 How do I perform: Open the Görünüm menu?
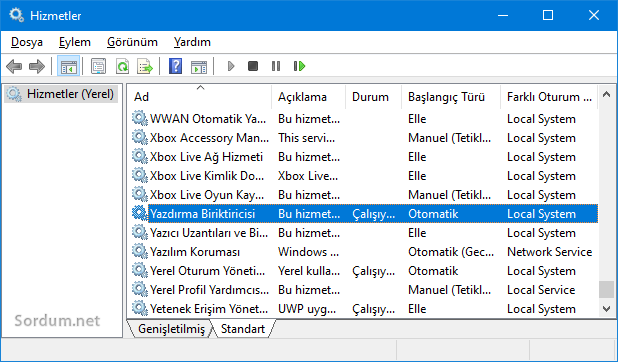click(x=132, y=42)
